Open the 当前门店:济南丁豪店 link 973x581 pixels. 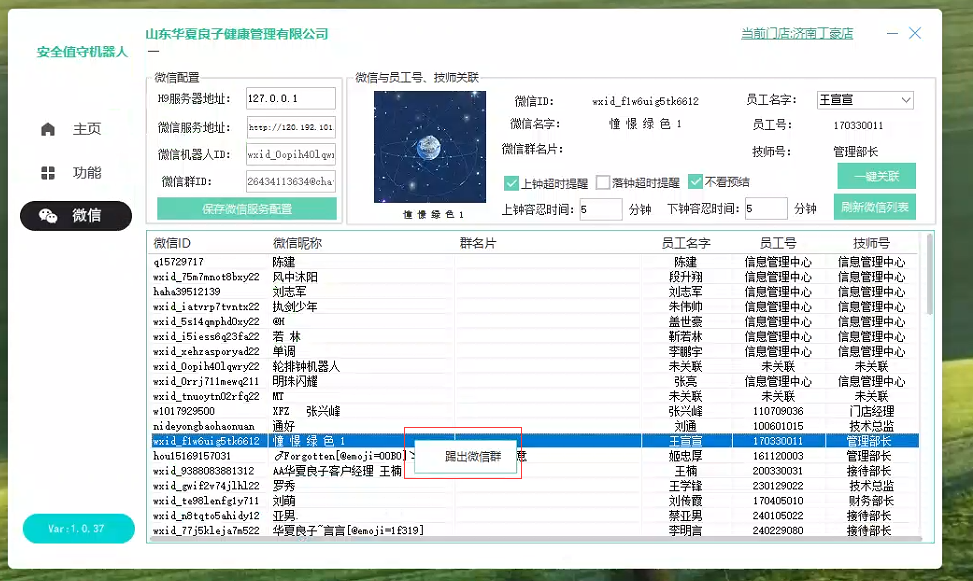pos(796,33)
